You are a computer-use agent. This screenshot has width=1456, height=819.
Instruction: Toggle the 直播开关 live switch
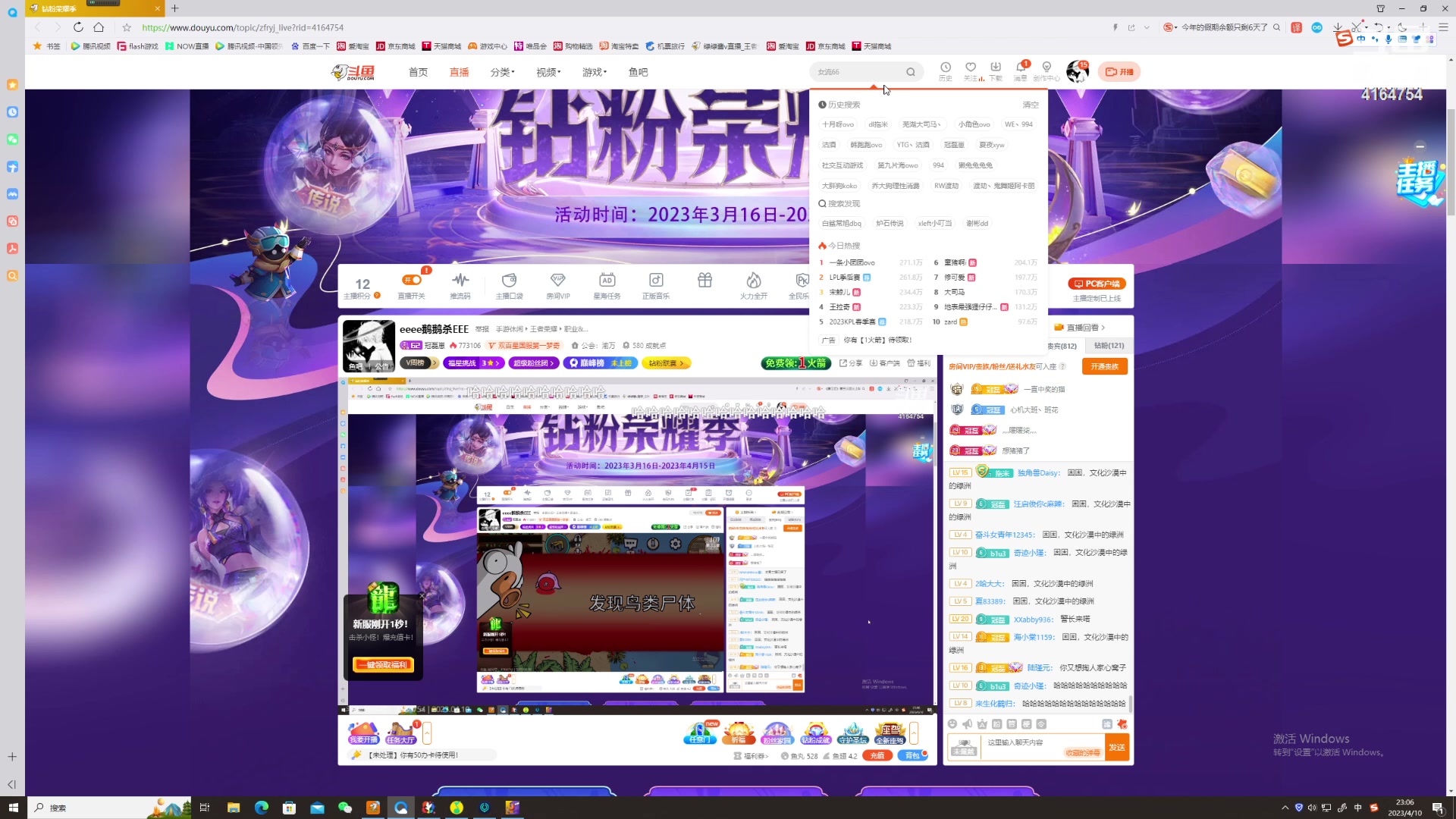click(412, 281)
